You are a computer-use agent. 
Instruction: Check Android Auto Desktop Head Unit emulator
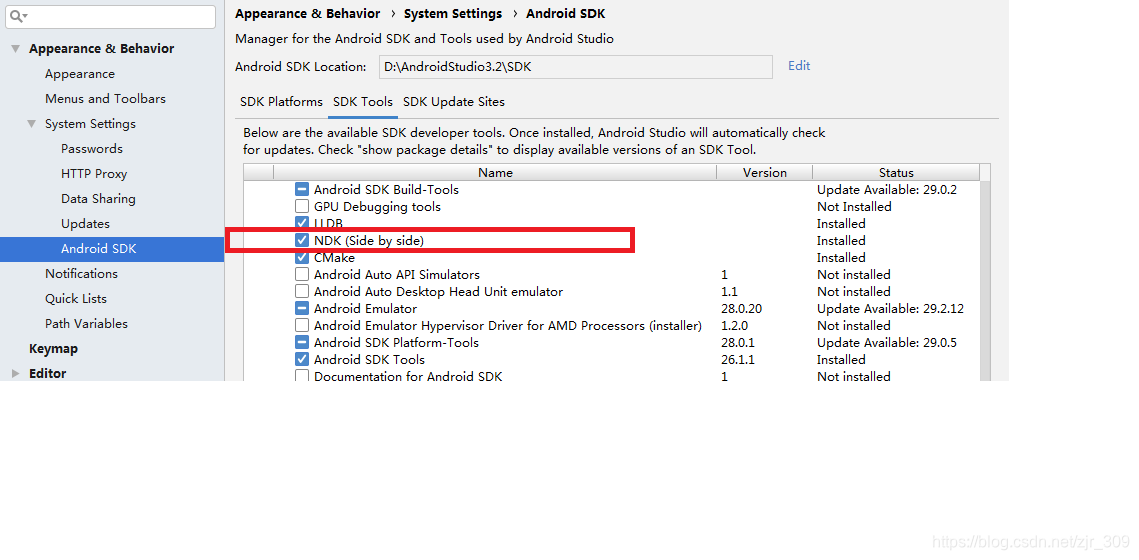coord(302,292)
